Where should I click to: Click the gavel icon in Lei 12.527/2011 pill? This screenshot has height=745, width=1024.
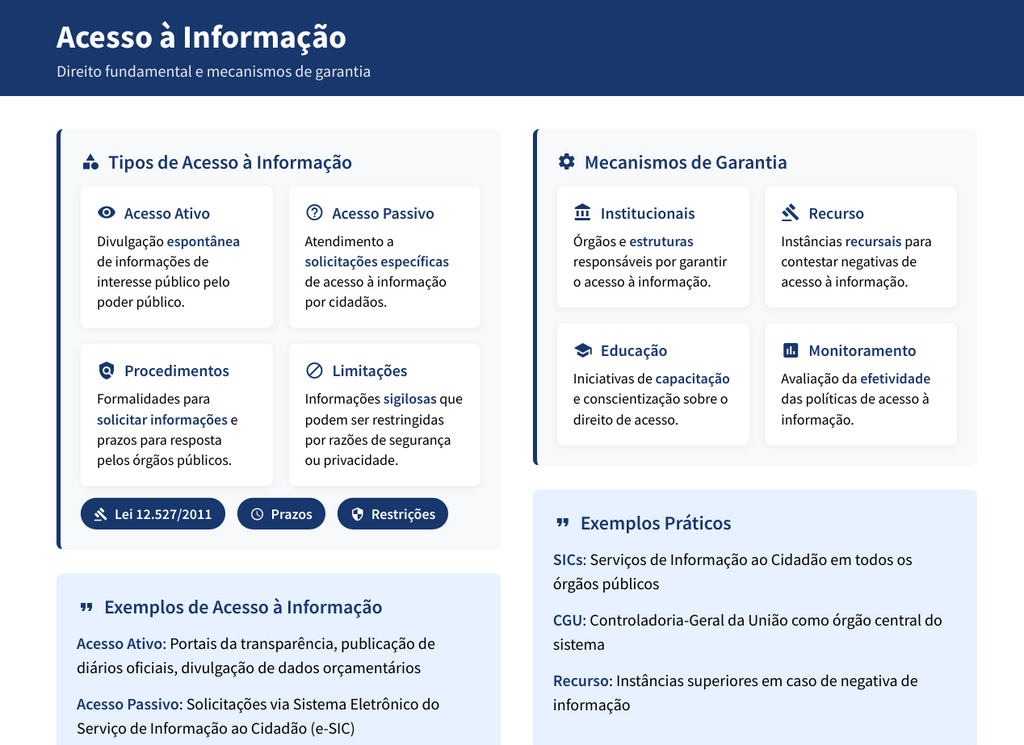coord(100,515)
